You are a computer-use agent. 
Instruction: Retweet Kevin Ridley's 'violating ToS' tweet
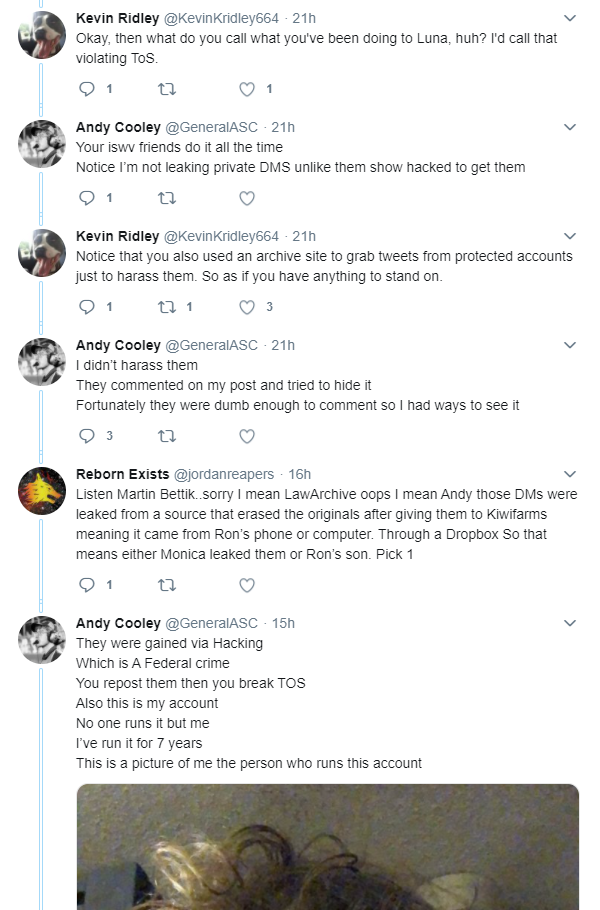[167, 89]
